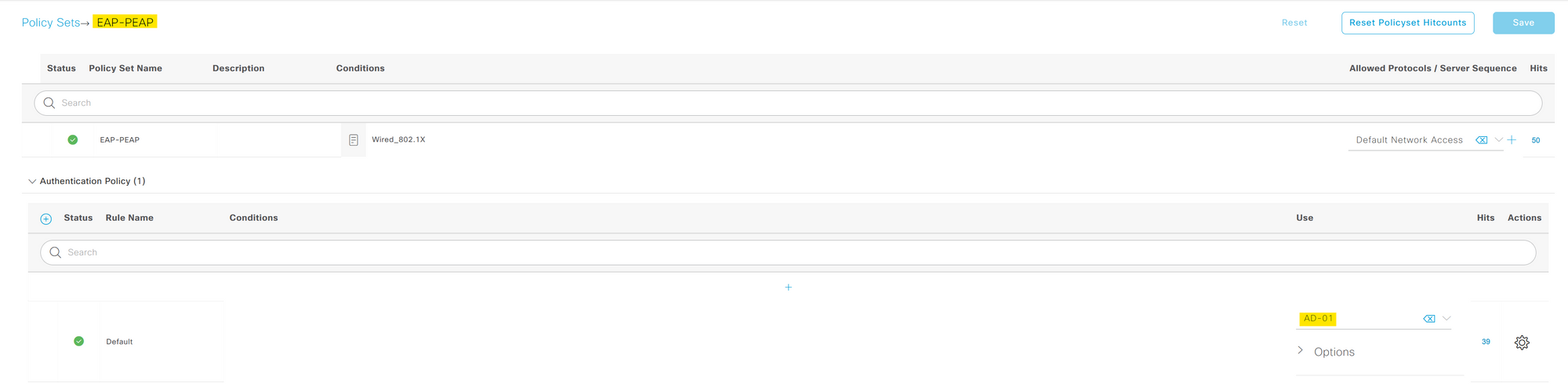Image resolution: width=1568 pixels, height=387 pixels.
Task: Toggle the green status of Default rule
Action: [78, 341]
